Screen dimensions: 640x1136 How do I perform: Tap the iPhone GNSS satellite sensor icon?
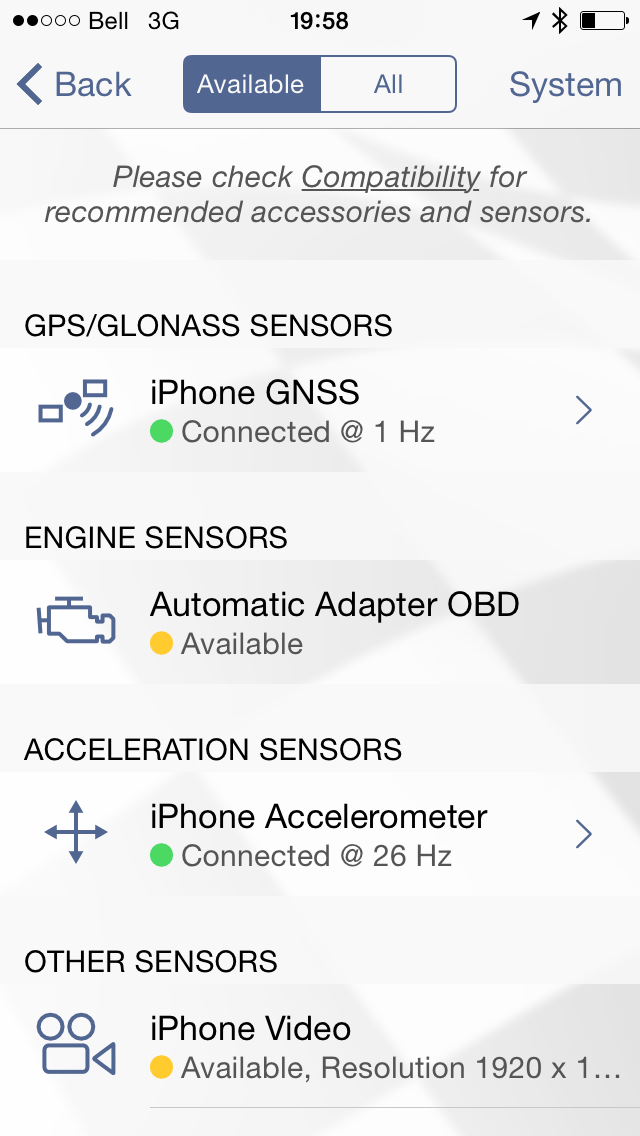pyautogui.click(x=76, y=409)
